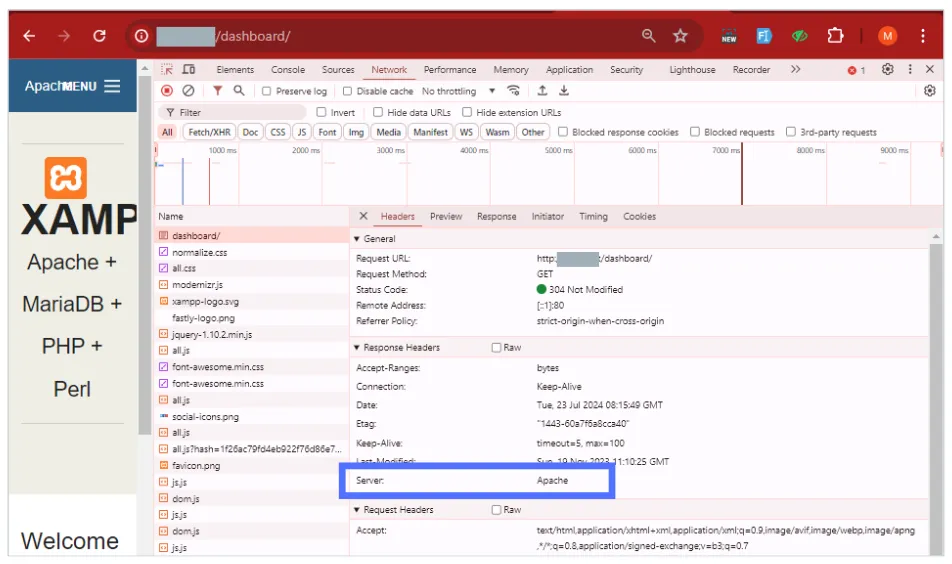
Task: Reload the page with the refresh icon
Action: tap(99, 36)
